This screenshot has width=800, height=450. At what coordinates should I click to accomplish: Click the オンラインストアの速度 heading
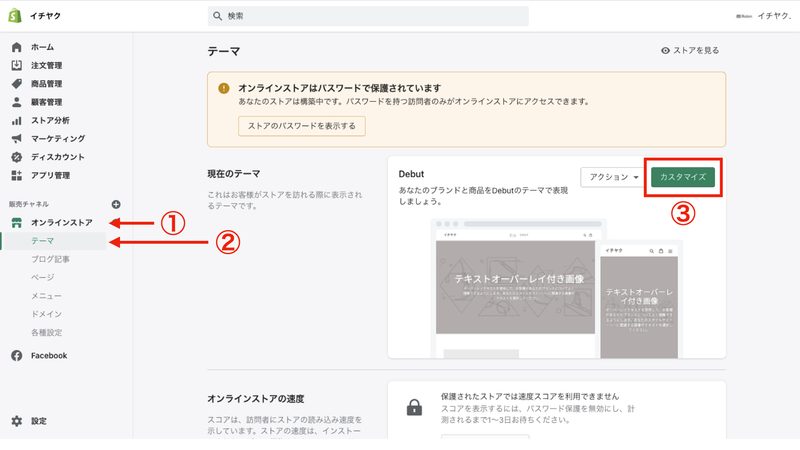tap(256, 399)
